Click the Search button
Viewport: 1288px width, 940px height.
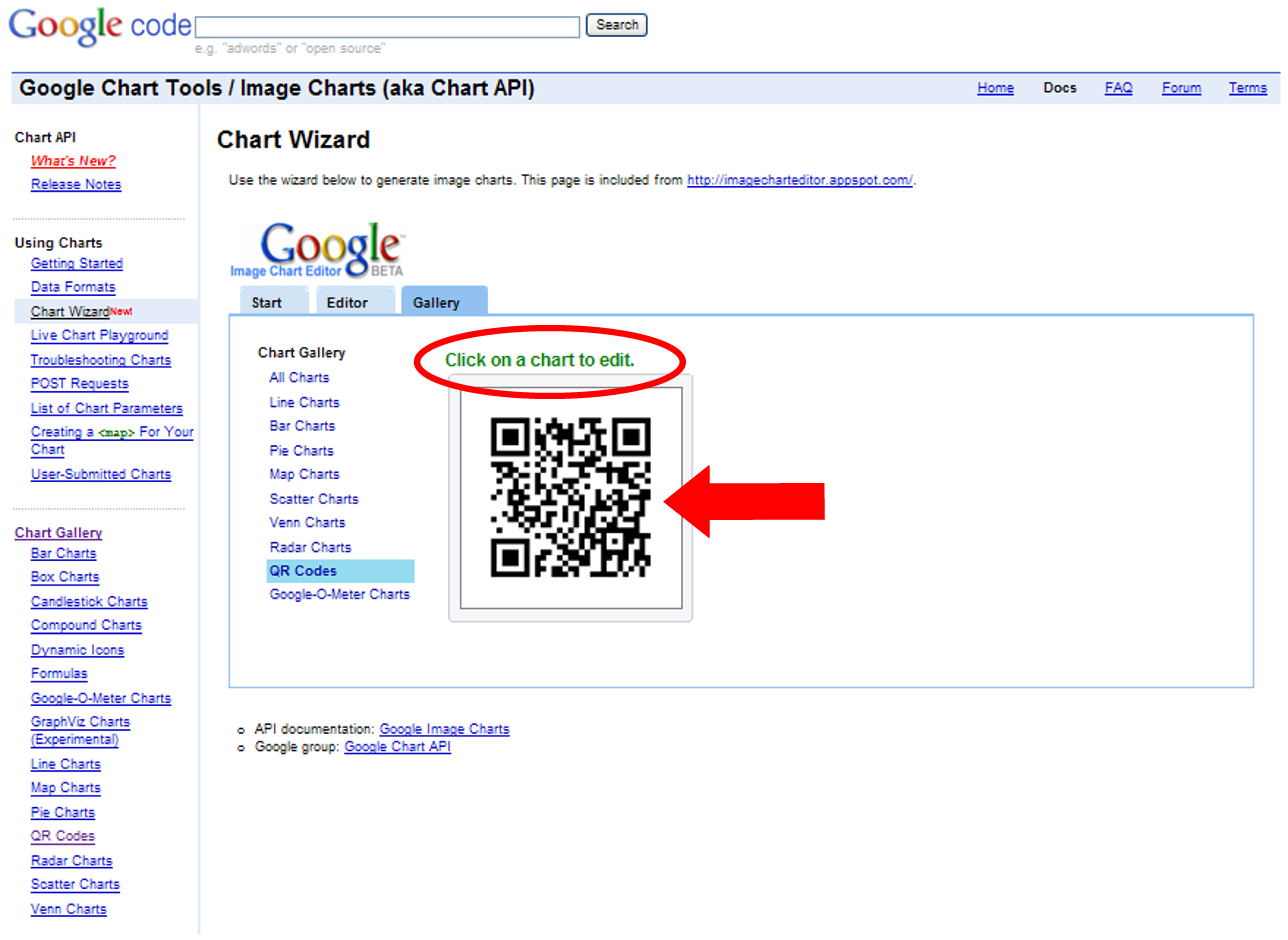tap(617, 25)
